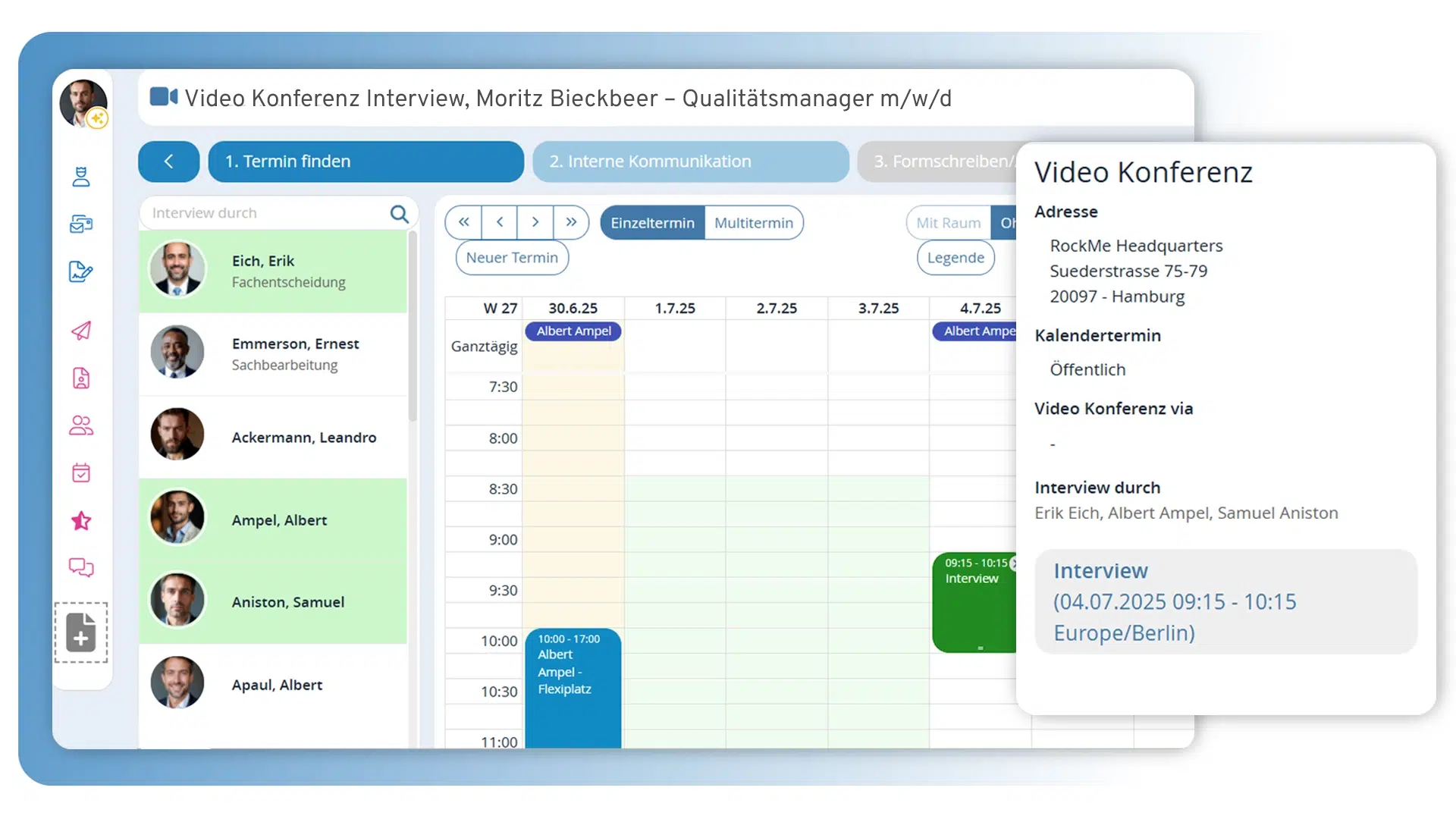The image size is (1456, 819).
Task: Jump back with double-left chevron button
Action: click(463, 222)
